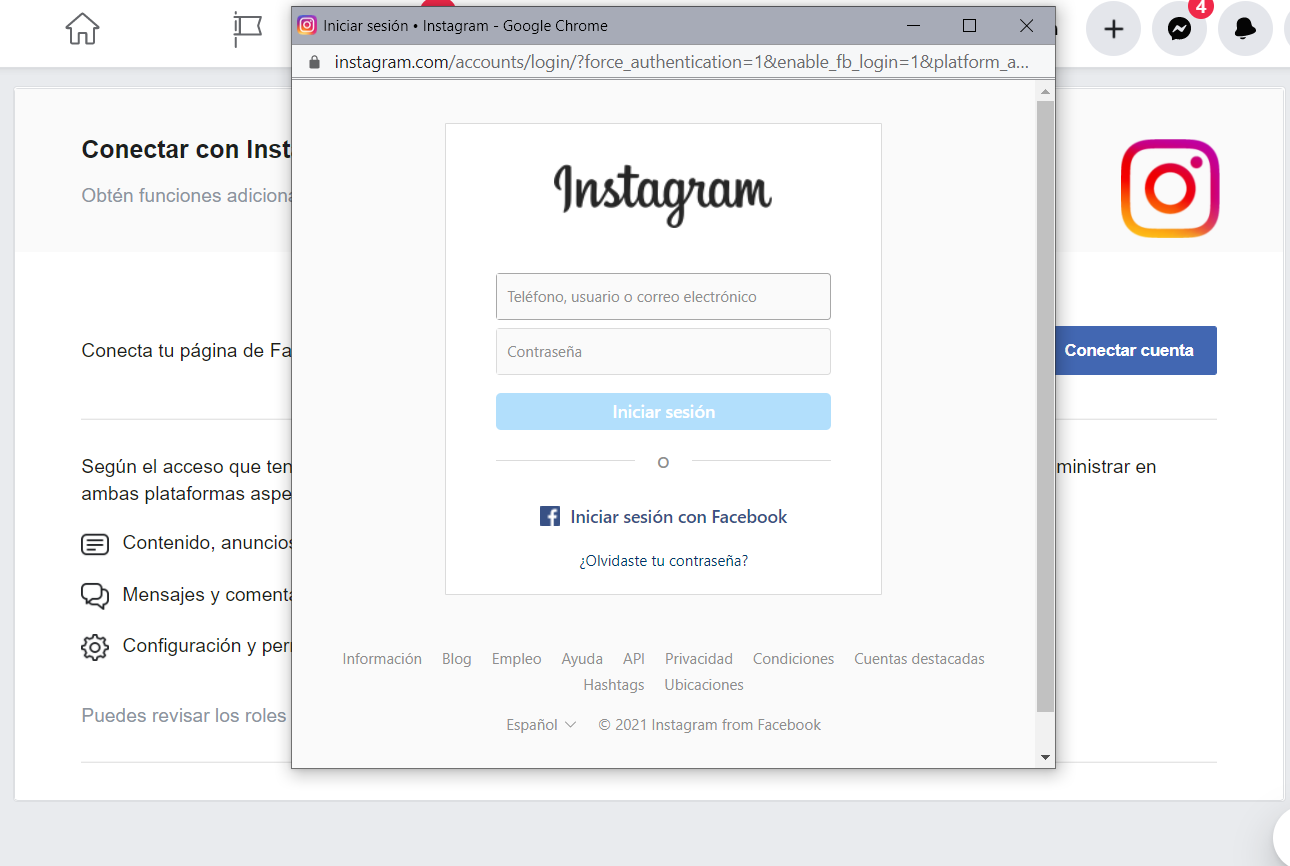The height and width of the screenshot is (866, 1290).
Task: Close the Instagram login popup window
Action: (x=1026, y=26)
